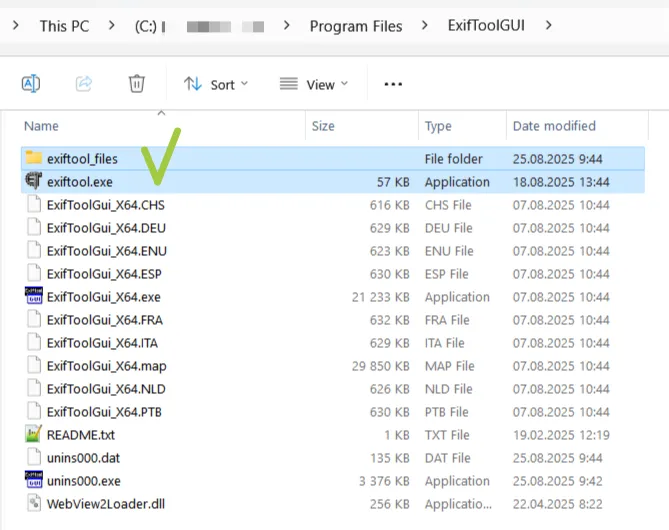Select the ExifToolGui_X64.map file icon
This screenshot has height=530, width=669.
34,365
